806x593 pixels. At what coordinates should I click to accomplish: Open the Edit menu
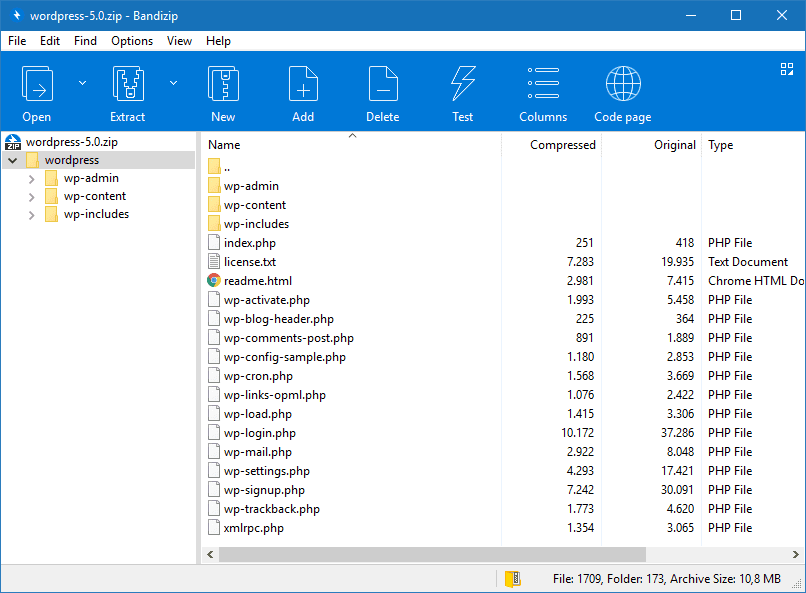pos(50,41)
